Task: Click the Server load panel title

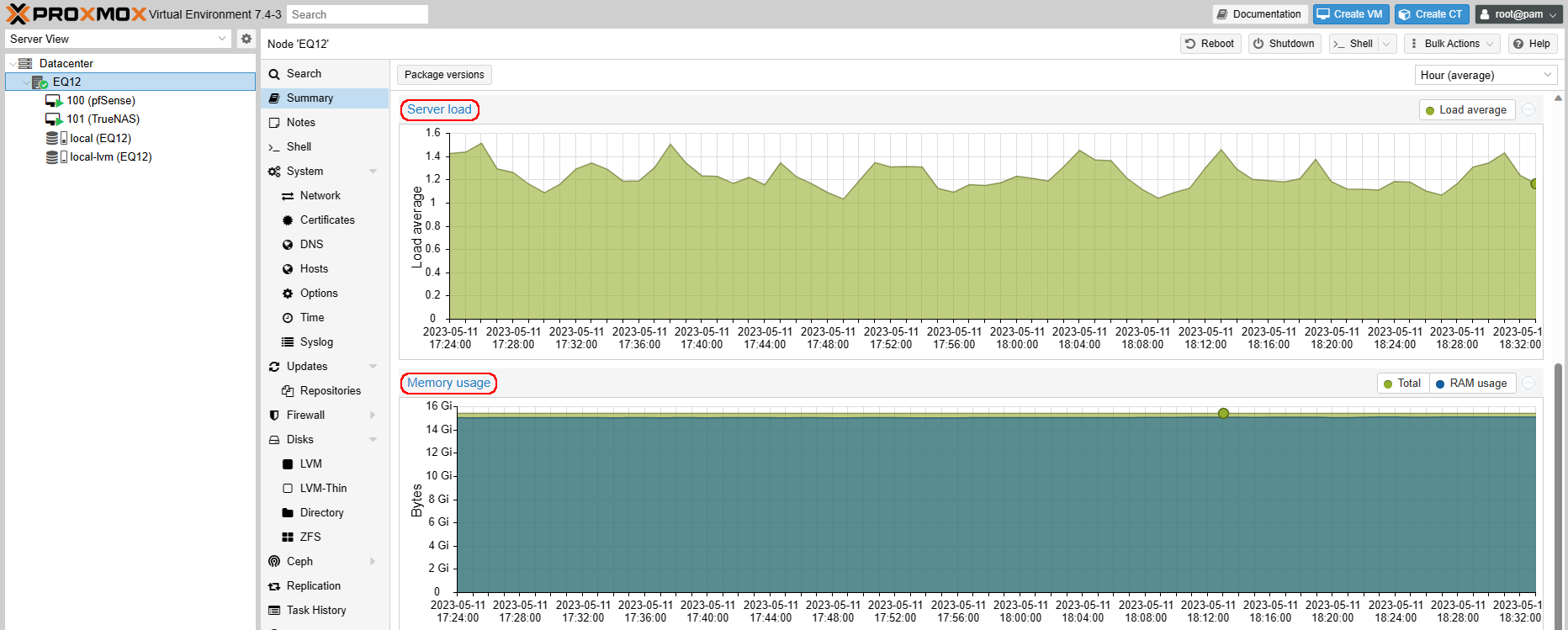Action: [x=439, y=109]
